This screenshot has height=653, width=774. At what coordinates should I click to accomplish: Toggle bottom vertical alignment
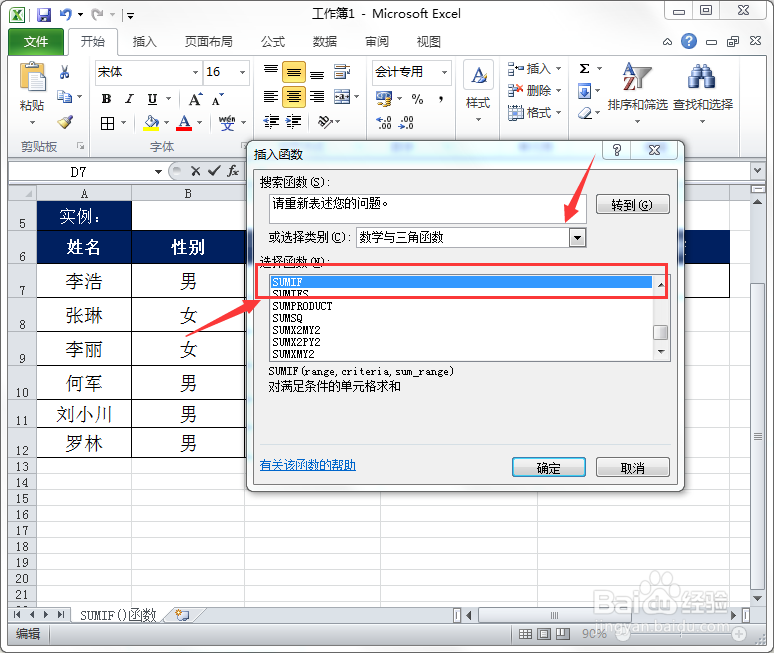317,73
